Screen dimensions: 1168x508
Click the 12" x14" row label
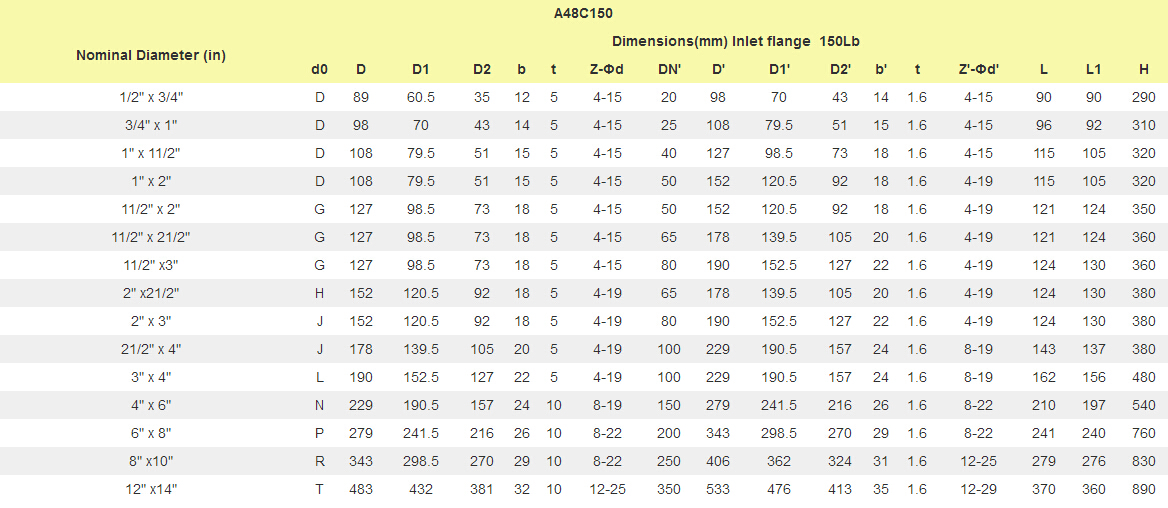(x=151, y=489)
